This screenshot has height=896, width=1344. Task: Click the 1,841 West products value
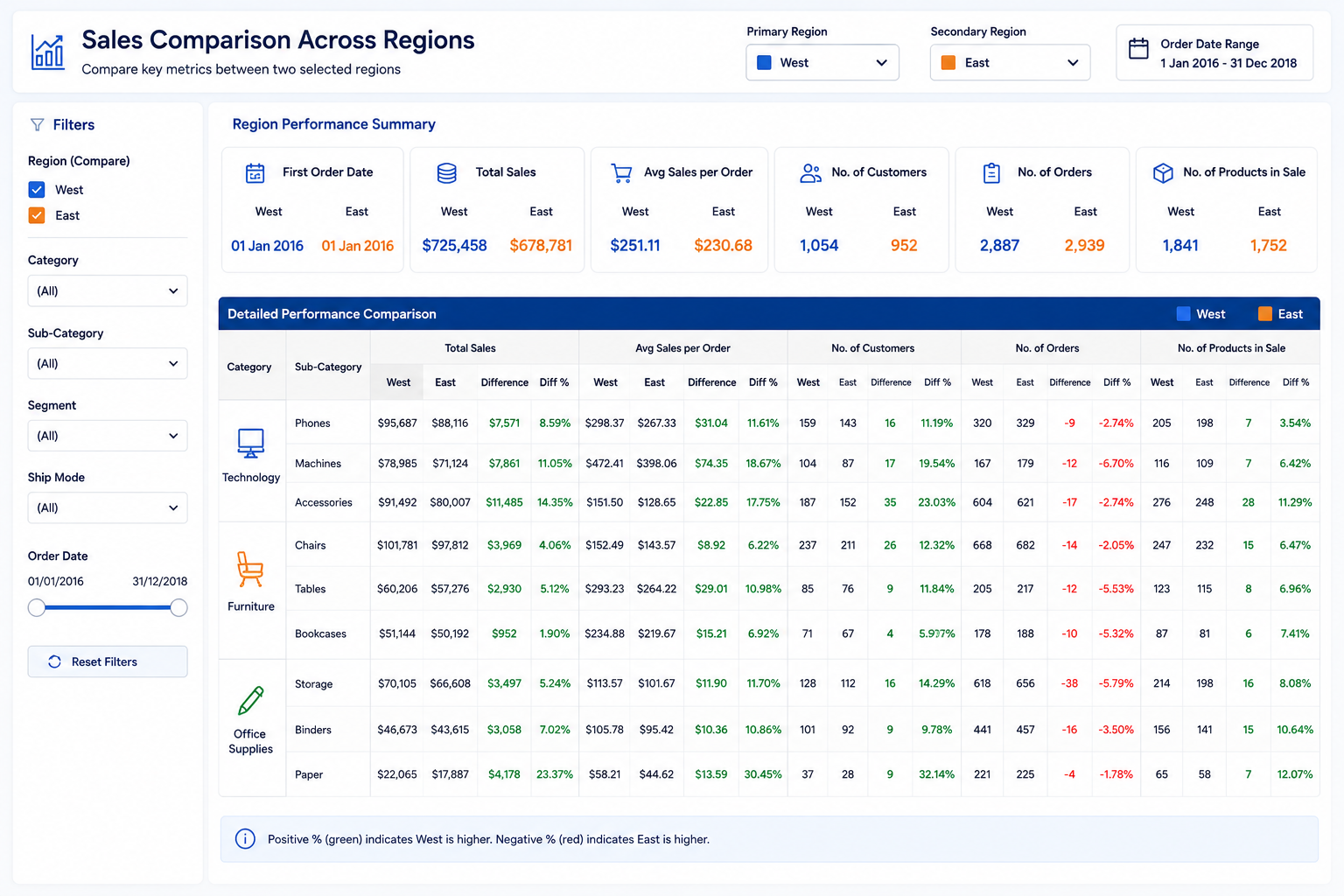1180,246
